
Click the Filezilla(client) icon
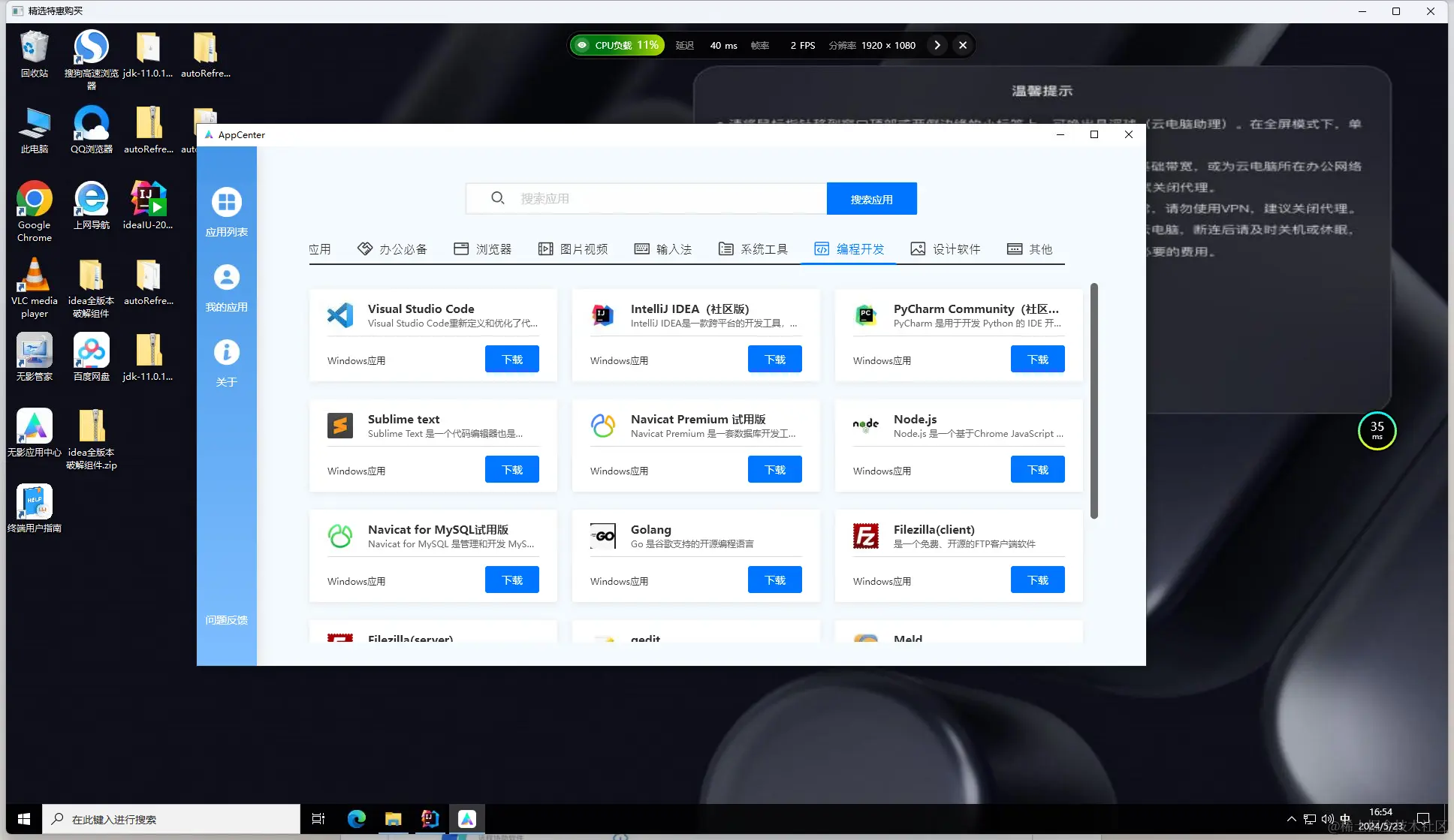(x=866, y=535)
